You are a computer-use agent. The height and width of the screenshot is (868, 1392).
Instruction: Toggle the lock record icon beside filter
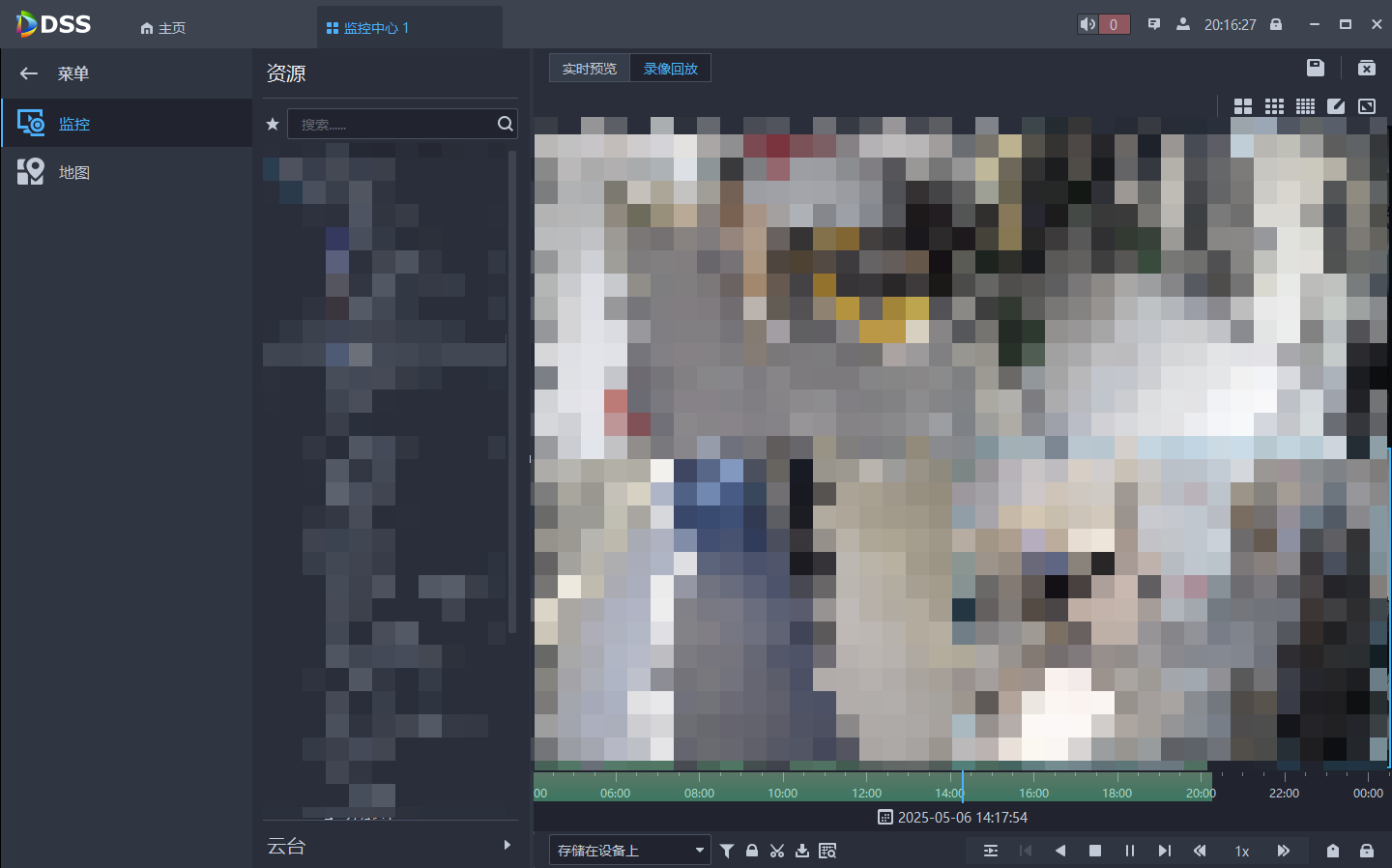[x=752, y=851]
